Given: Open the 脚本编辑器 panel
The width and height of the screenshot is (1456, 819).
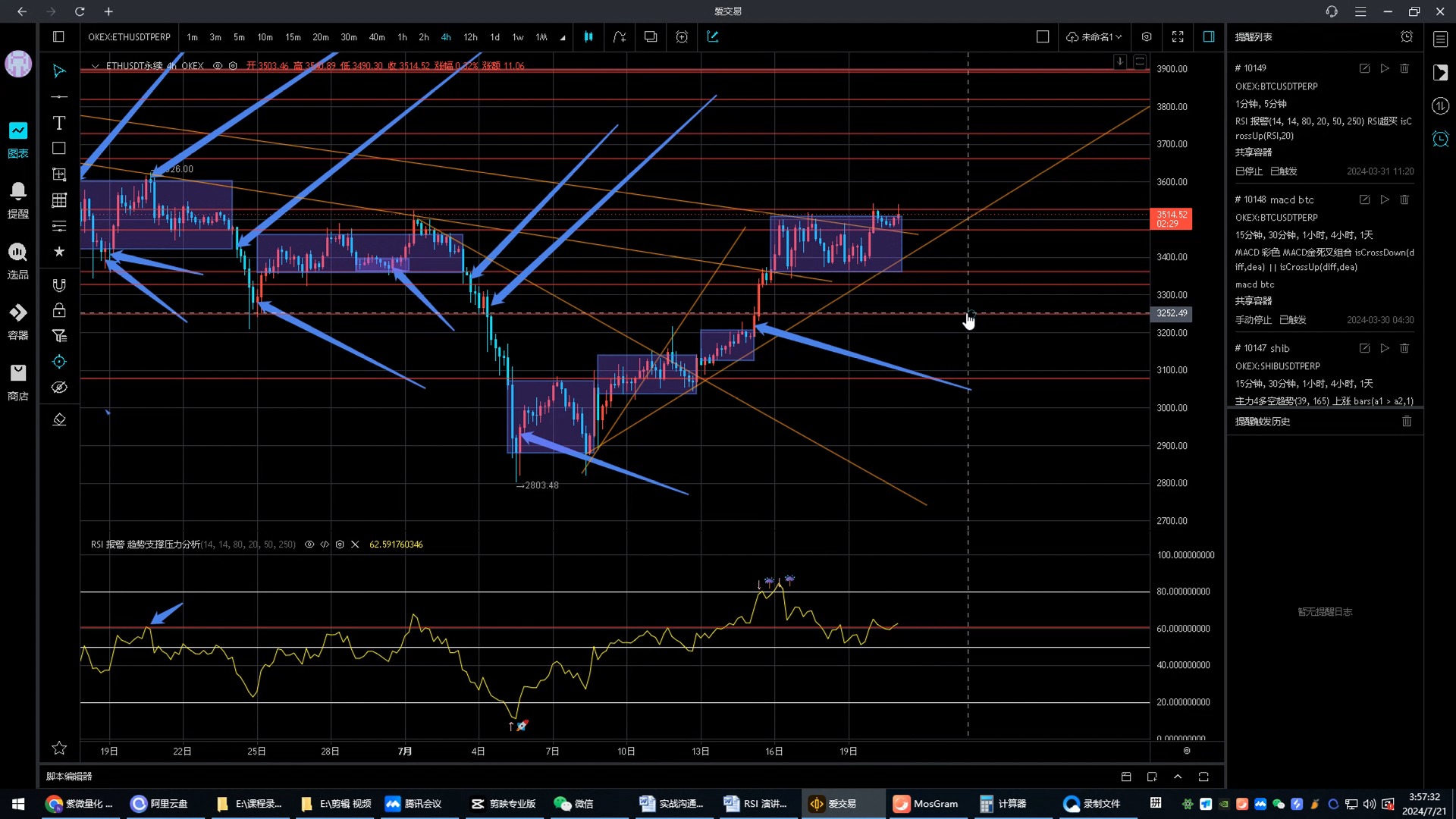Looking at the screenshot, I should (x=69, y=776).
